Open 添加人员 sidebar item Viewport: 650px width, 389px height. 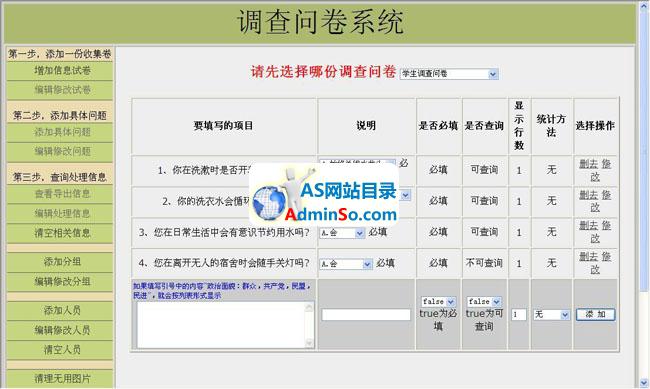click(x=62, y=311)
